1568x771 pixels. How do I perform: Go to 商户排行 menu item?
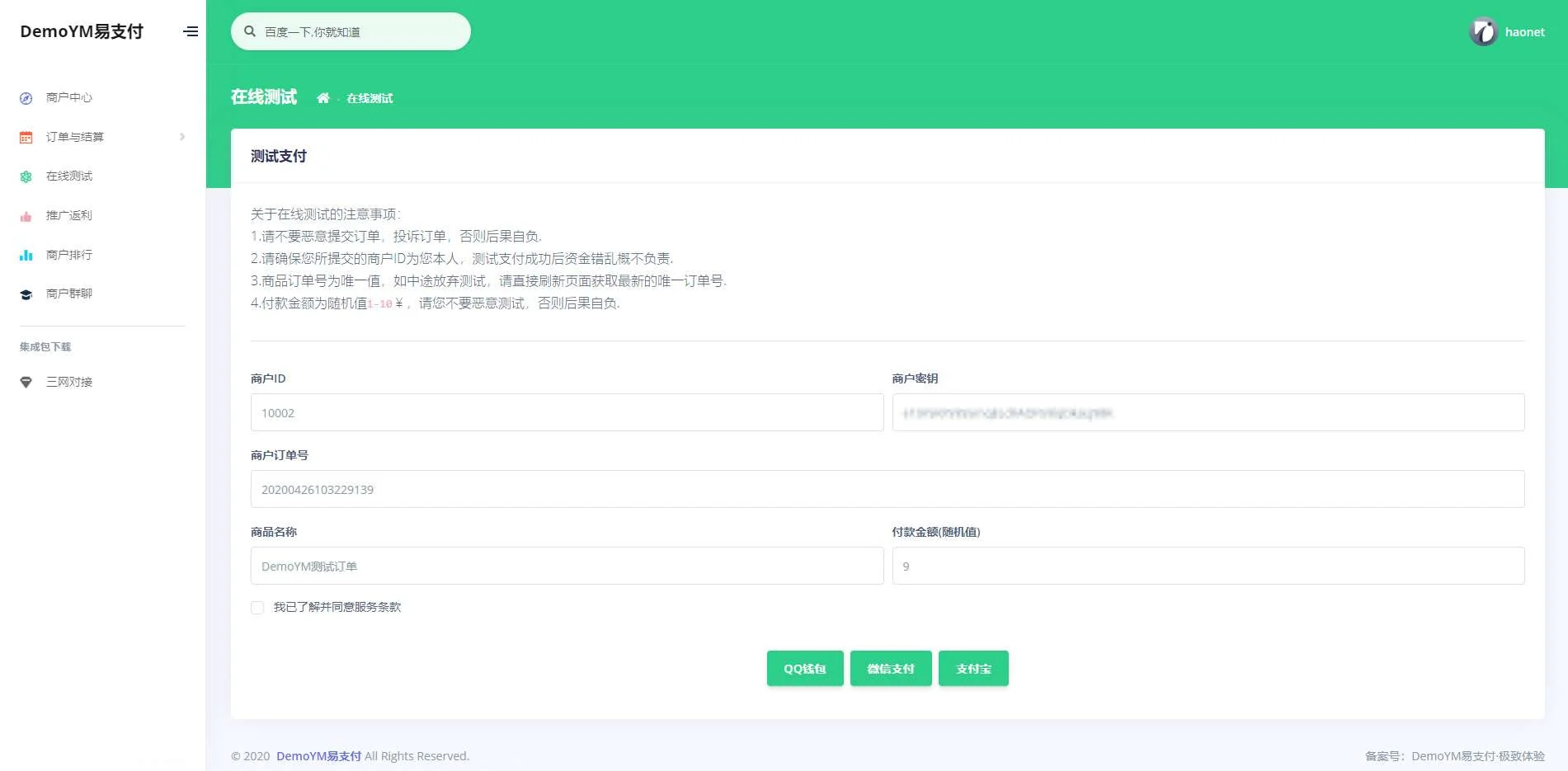coord(69,255)
